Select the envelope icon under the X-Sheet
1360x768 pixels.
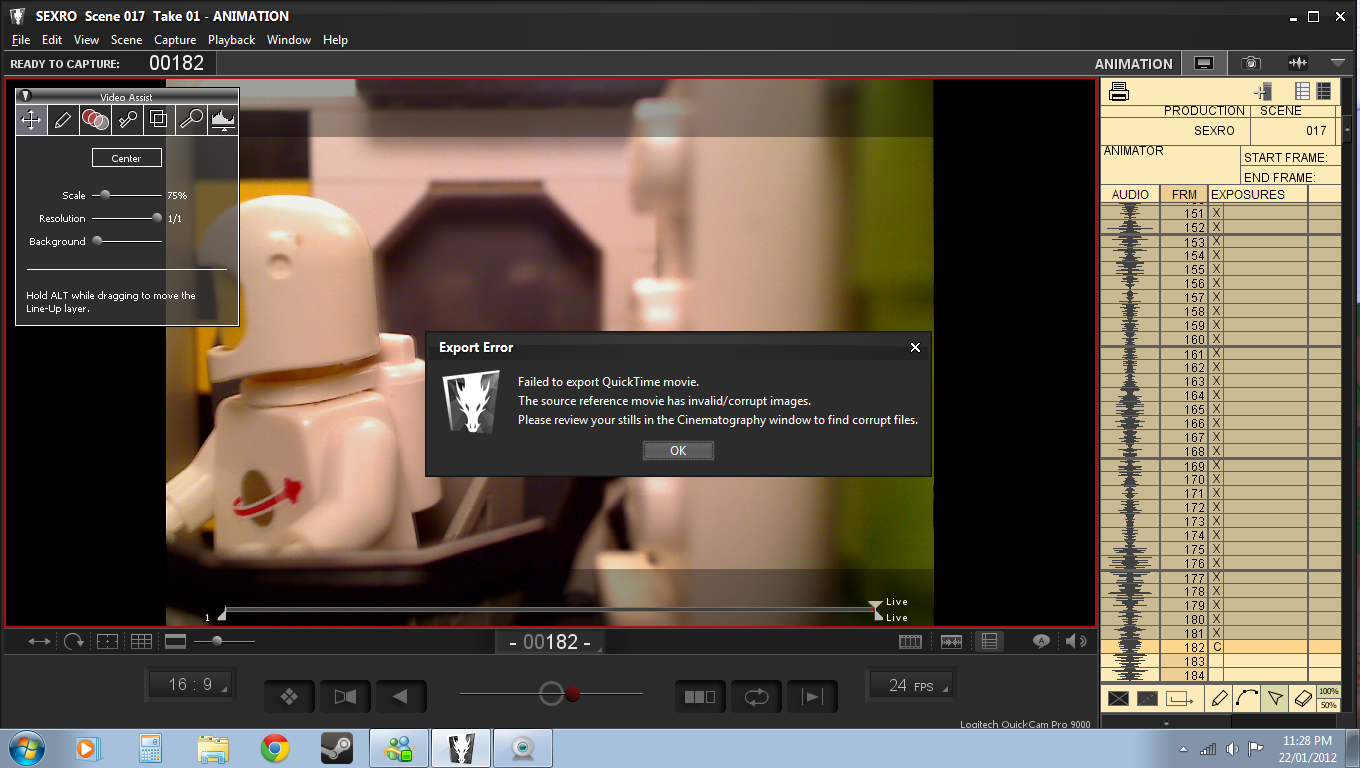pyautogui.click(x=1118, y=698)
